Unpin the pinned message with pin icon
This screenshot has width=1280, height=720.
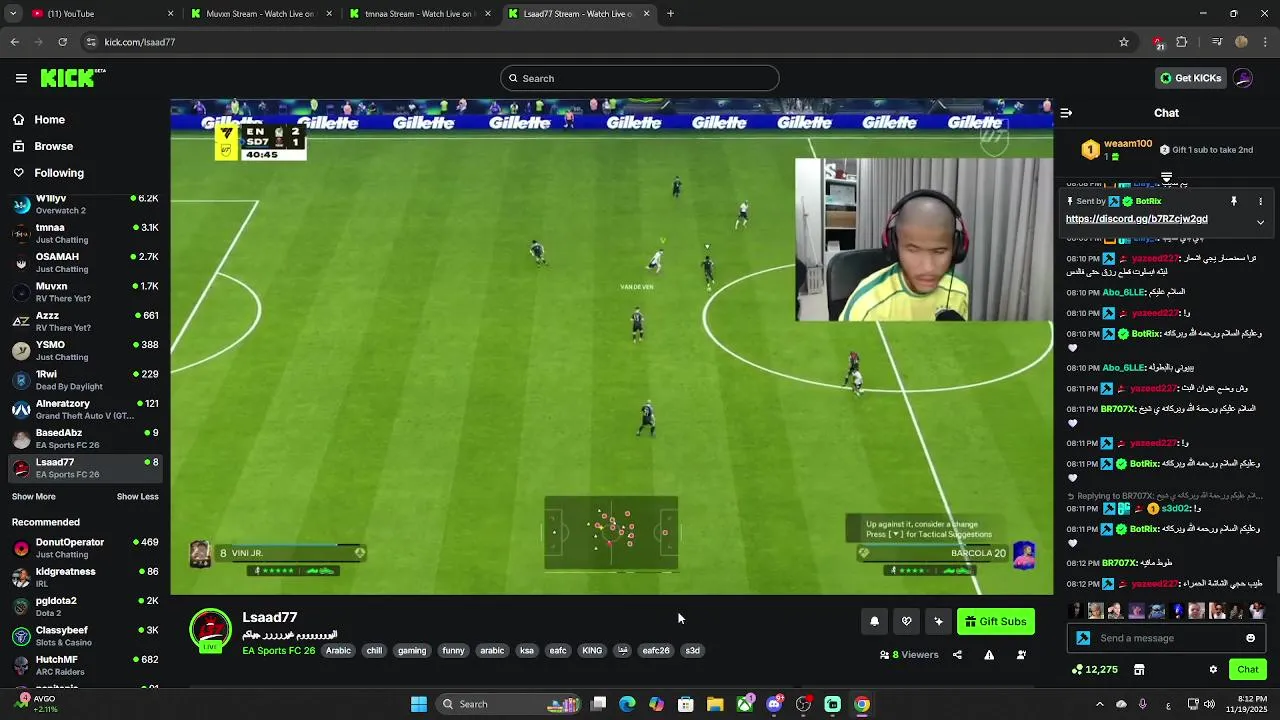tap(1234, 201)
